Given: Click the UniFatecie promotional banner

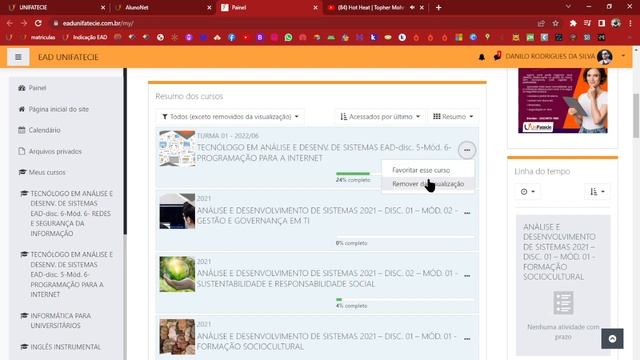Looking at the screenshot, I should [563, 100].
